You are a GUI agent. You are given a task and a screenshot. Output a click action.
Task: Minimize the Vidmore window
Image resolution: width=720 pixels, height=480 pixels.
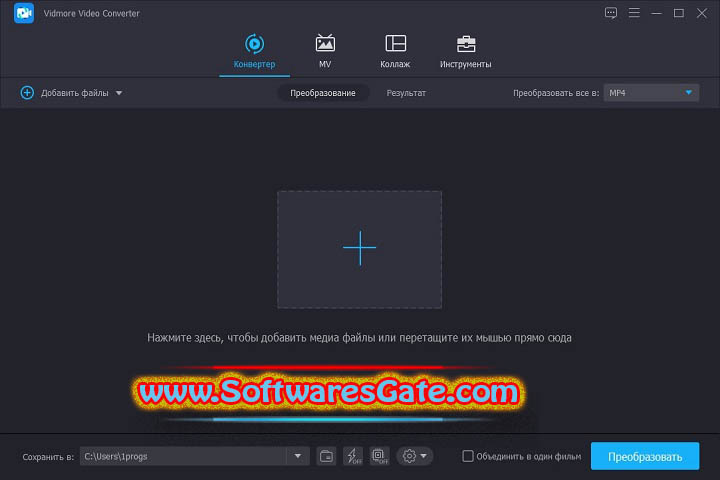(657, 13)
